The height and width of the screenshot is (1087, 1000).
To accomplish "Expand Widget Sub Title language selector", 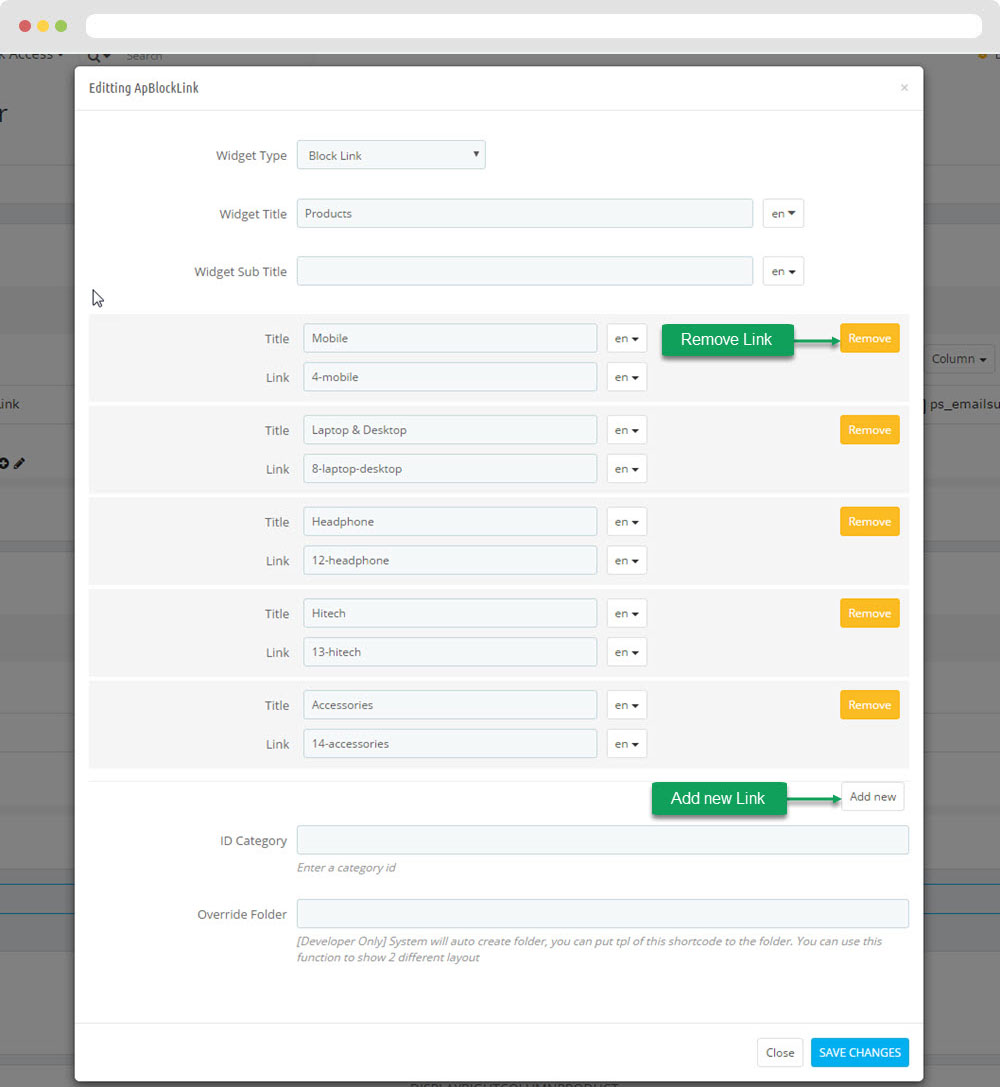I will (783, 272).
